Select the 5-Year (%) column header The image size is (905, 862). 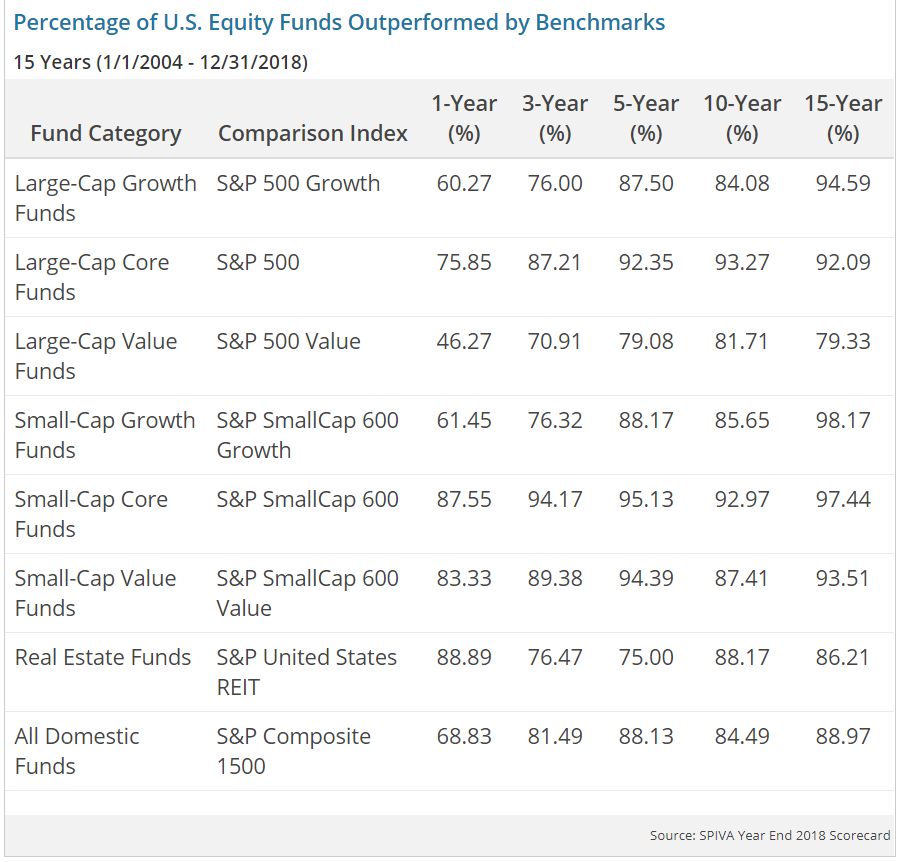tap(646, 118)
